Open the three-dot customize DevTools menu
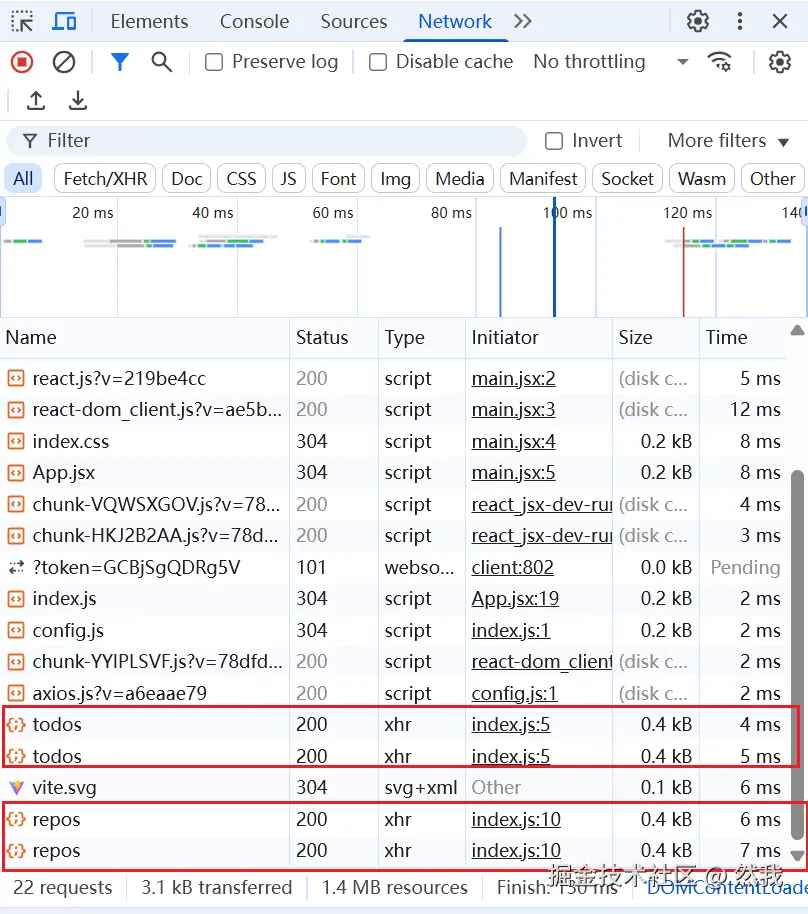This screenshot has width=808, height=914. [x=740, y=22]
